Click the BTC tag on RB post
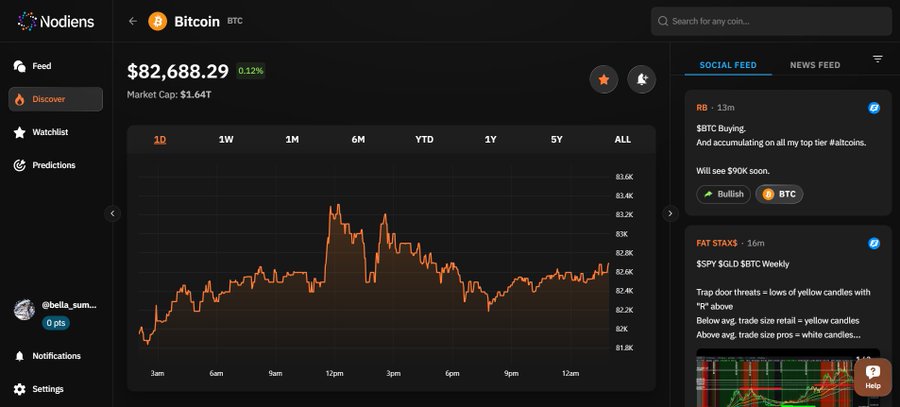The width and height of the screenshot is (900, 407). 779,194
